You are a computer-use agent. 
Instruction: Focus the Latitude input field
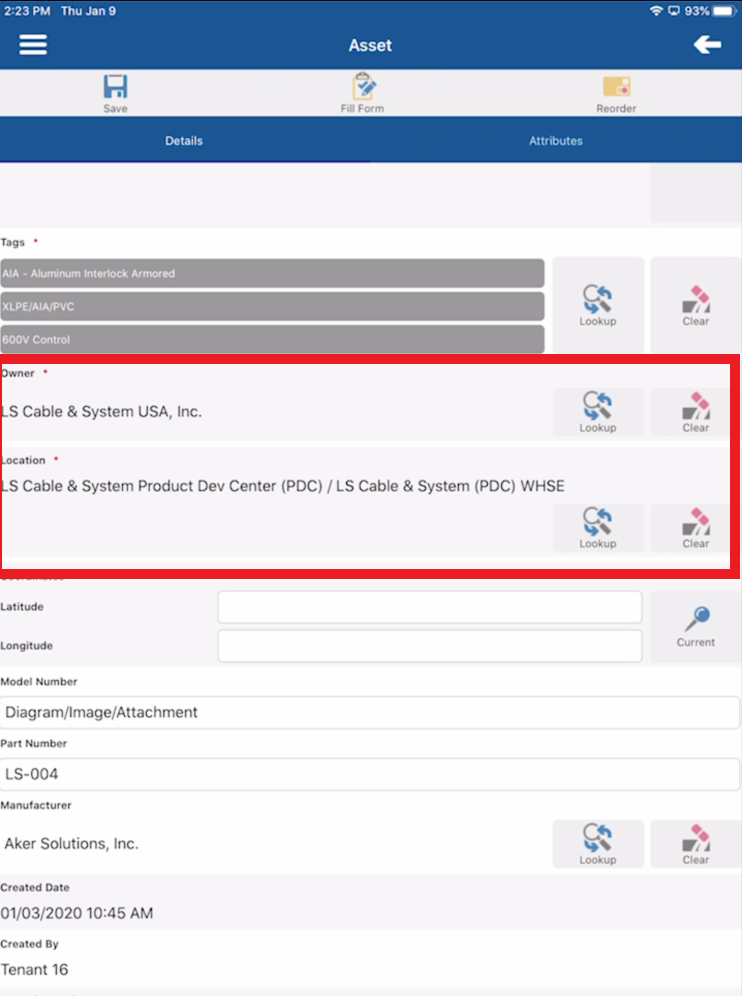pos(429,607)
